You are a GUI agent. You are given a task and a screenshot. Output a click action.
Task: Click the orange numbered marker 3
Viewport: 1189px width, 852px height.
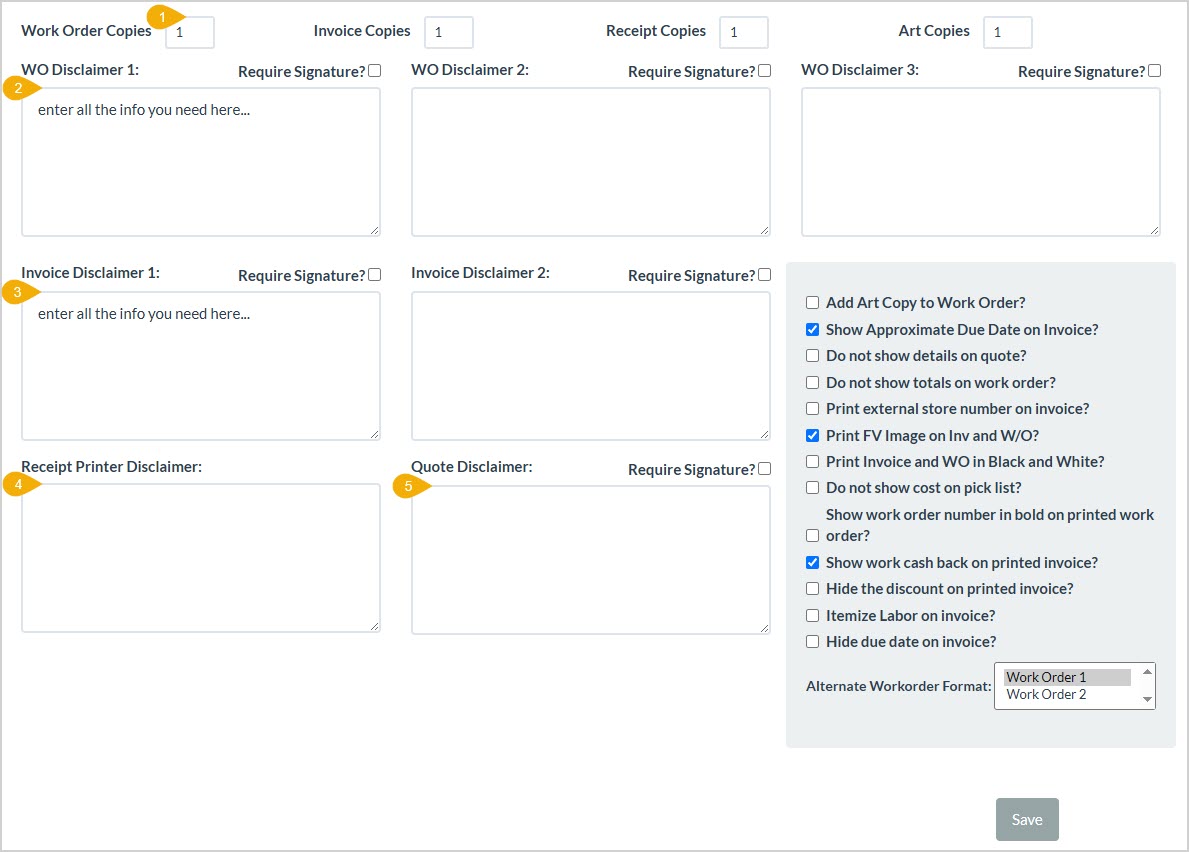(x=19, y=291)
